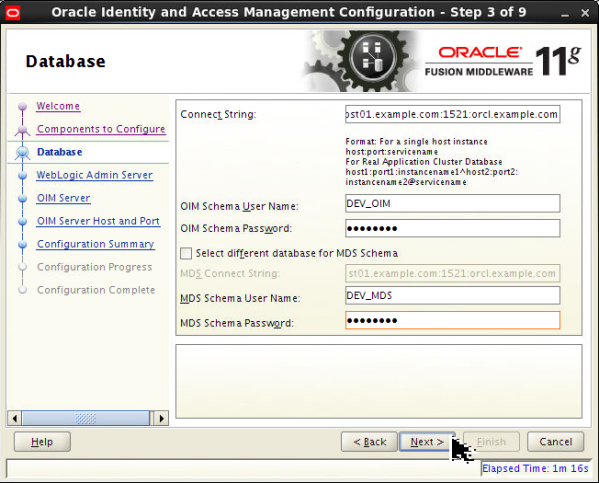Close the configuration wizard window
This screenshot has width=599, height=483.
coord(585,13)
